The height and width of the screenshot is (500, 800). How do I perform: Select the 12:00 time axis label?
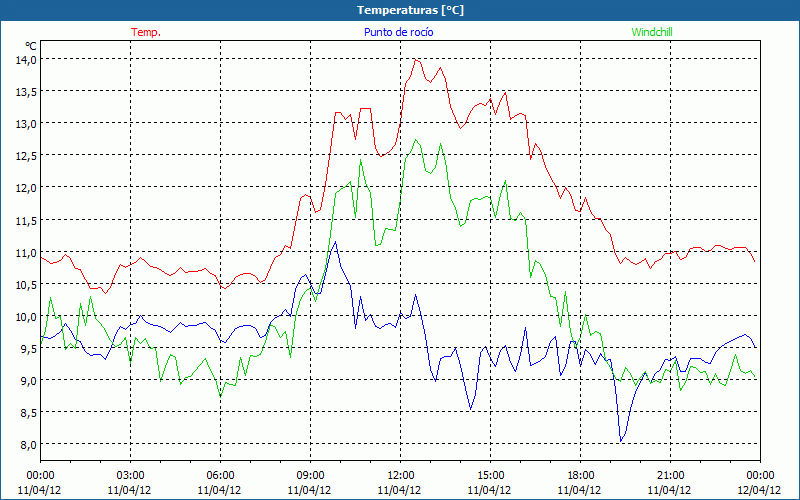pyautogui.click(x=400, y=475)
